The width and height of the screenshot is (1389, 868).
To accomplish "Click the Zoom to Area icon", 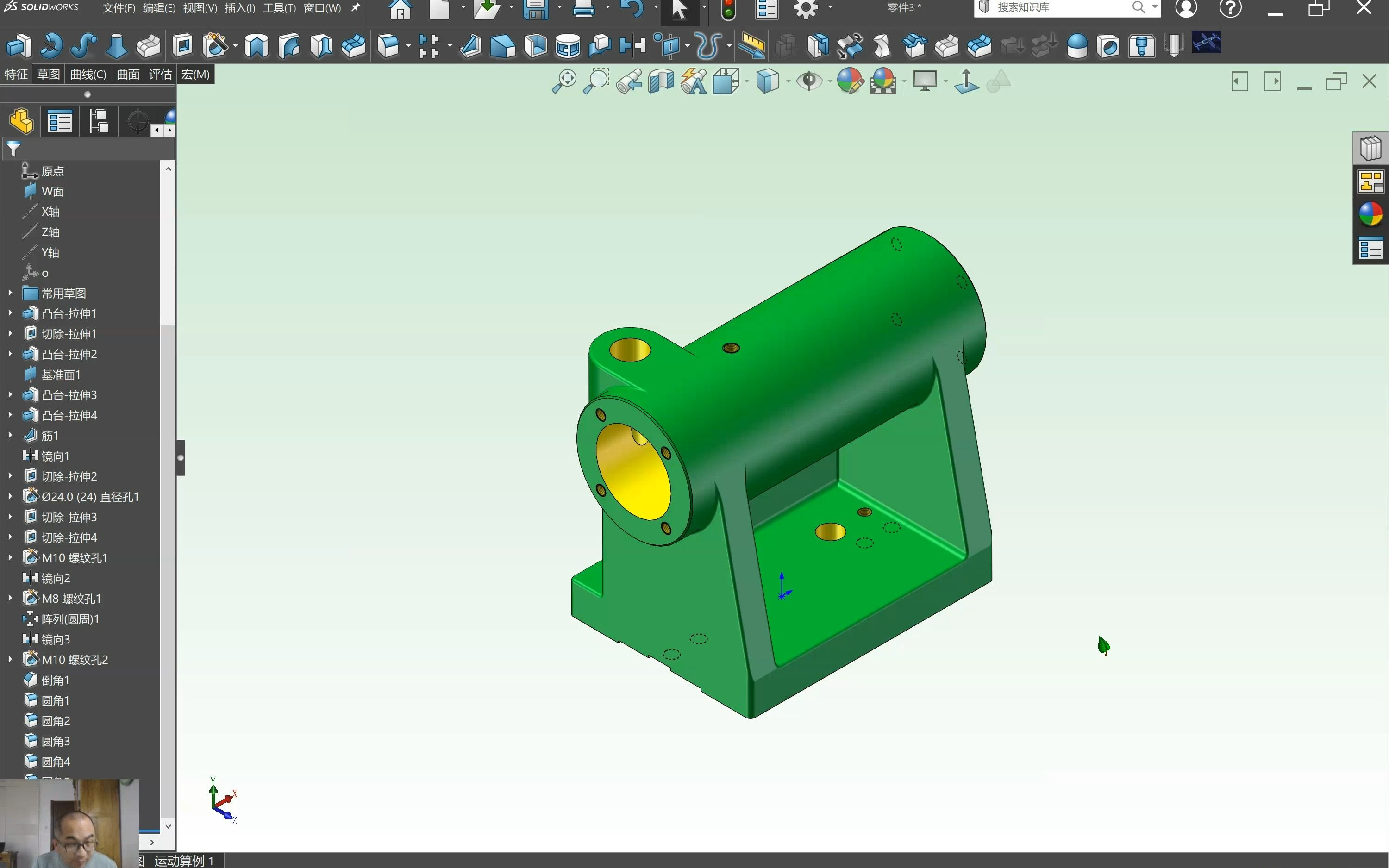I will pyautogui.click(x=596, y=81).
